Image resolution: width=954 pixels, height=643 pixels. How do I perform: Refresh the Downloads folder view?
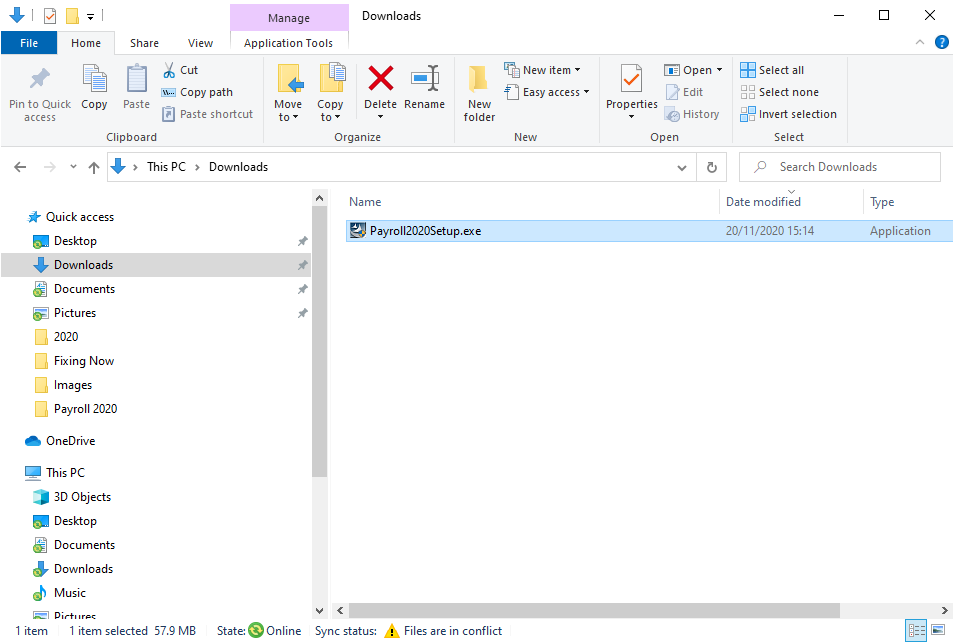(x=711, y=168)
